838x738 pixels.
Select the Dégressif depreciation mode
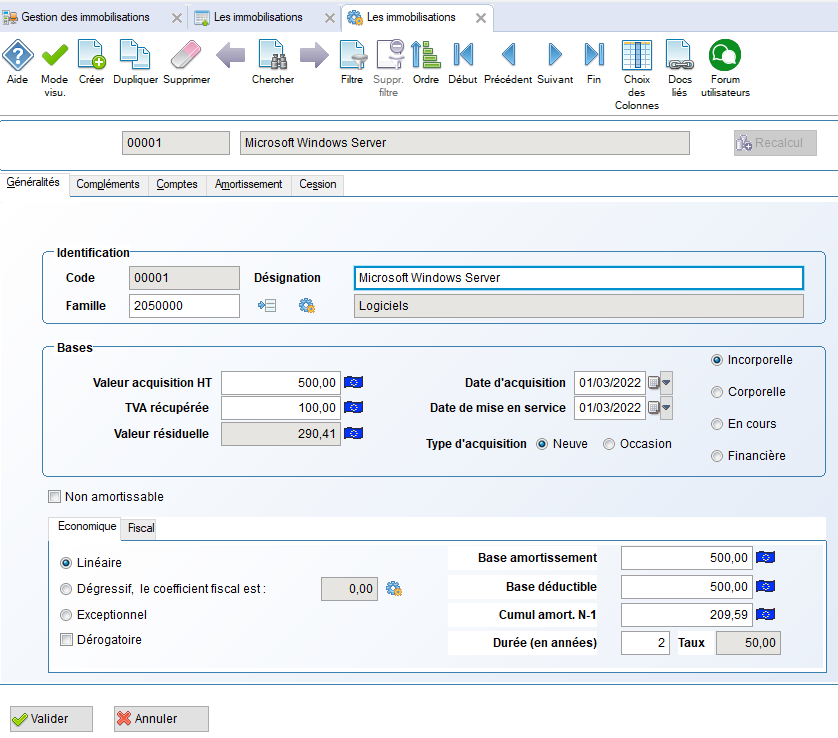66,589
